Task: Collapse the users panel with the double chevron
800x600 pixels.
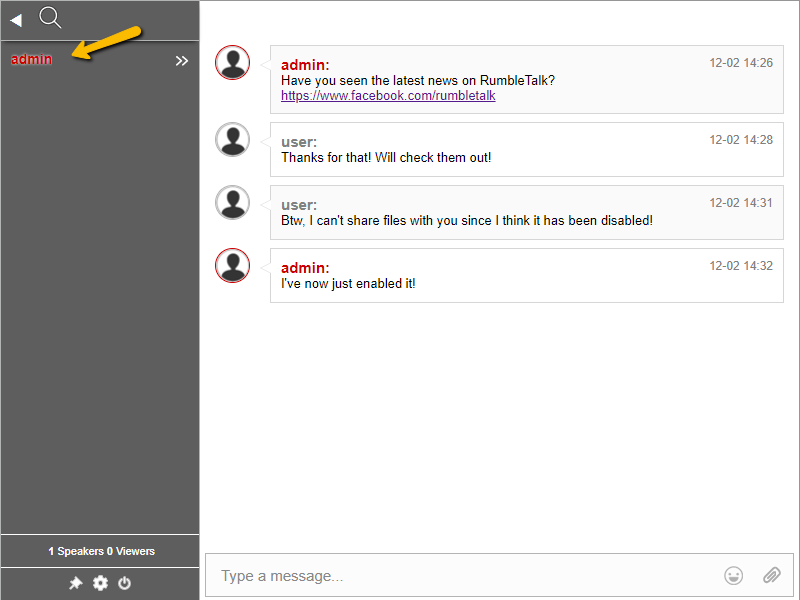Action: pos(182,60)
